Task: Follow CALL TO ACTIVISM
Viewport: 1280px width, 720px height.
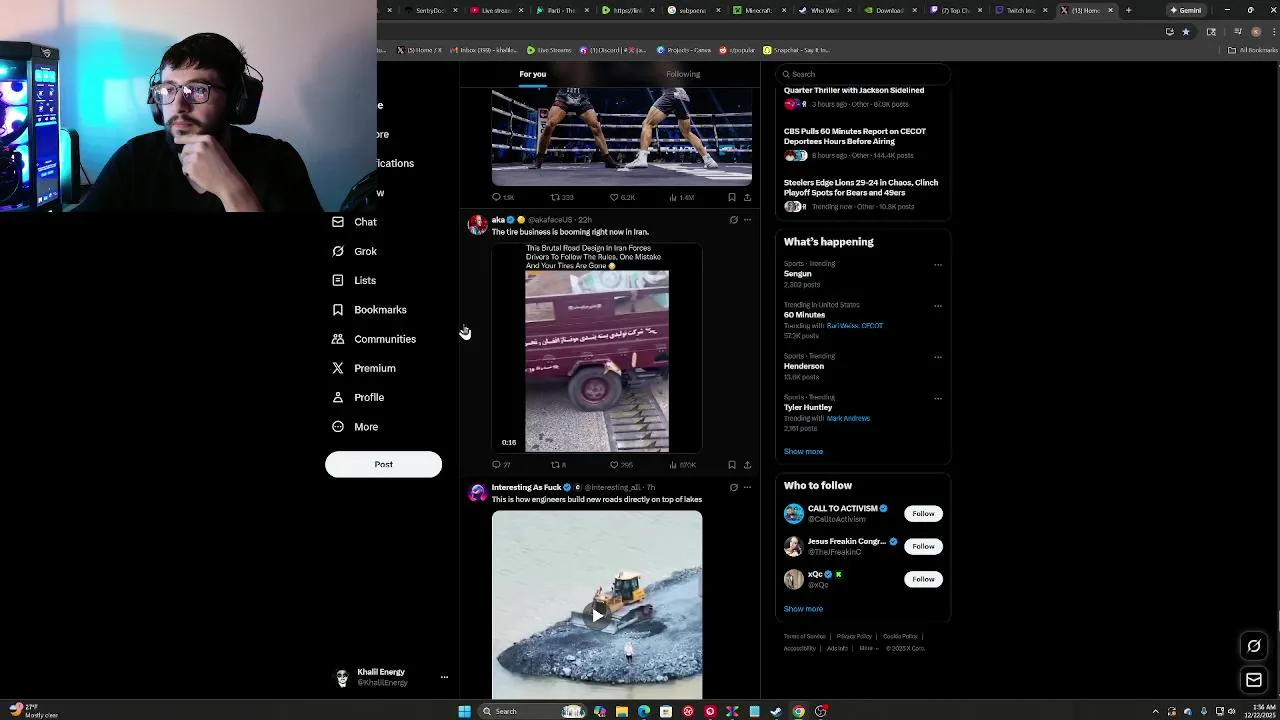Action: (x=923, y=514)
